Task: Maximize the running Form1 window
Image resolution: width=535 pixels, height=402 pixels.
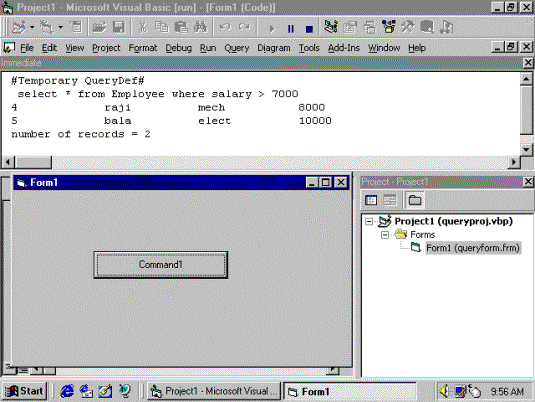Action: pyautogui.click(x=326, y=183)
